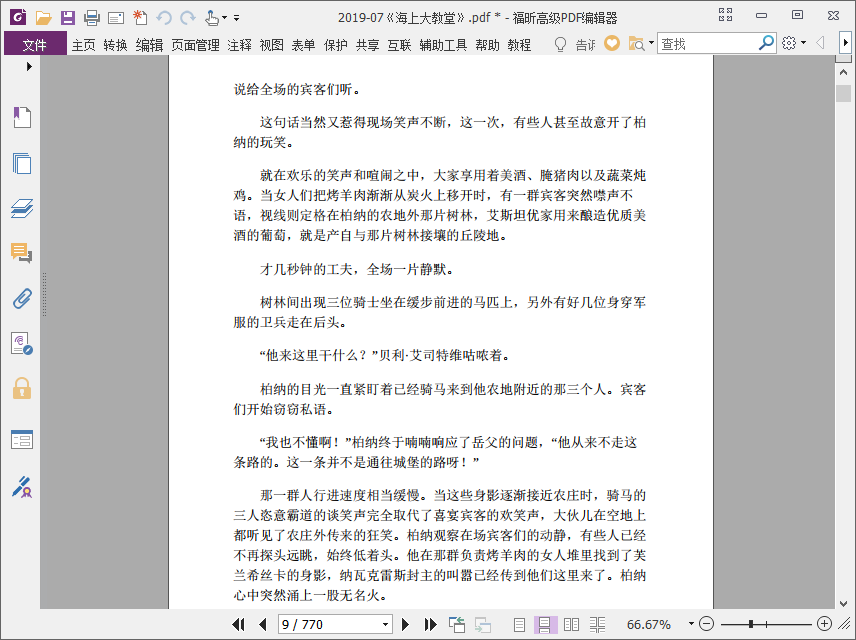Switch to continuous facing view
This screenshot has height=640, width=856.
pyautogui.click(x=597, y=624)
